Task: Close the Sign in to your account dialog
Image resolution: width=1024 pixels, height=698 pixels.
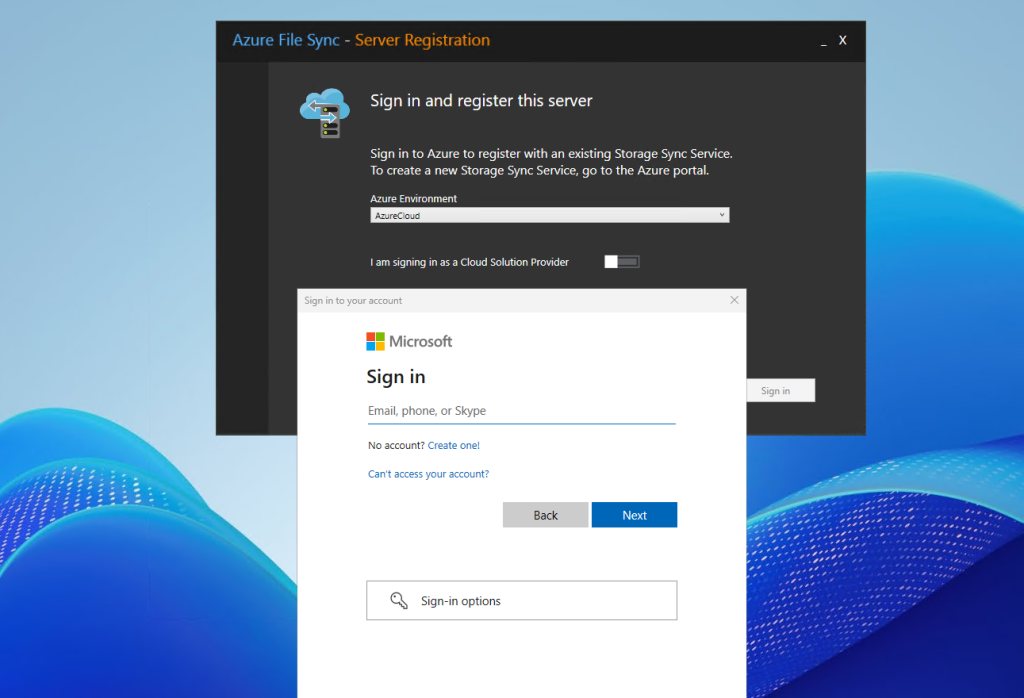Action: (x=734, y=300)
